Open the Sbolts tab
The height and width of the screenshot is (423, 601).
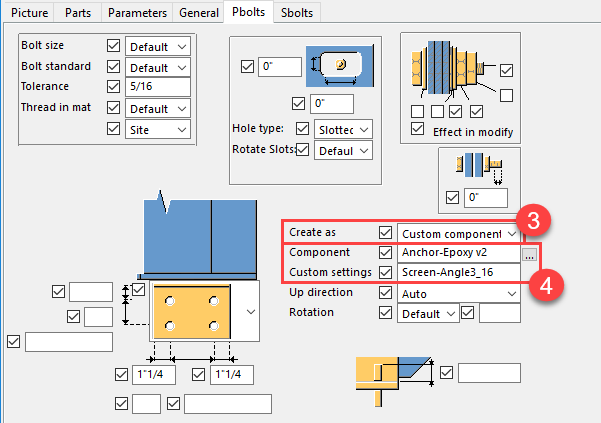(296, 12)
